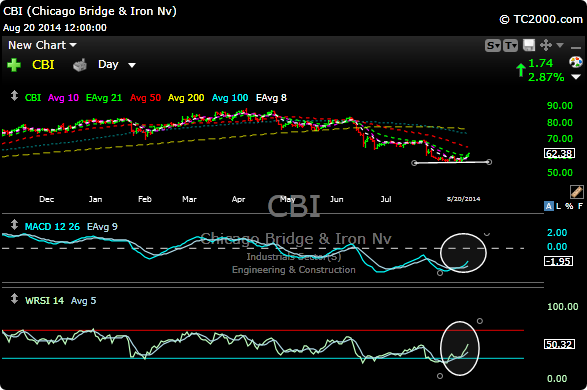
Task: Click the WRSI 14 indicator label
Action: pyautogui.click(x=44, y=301)
